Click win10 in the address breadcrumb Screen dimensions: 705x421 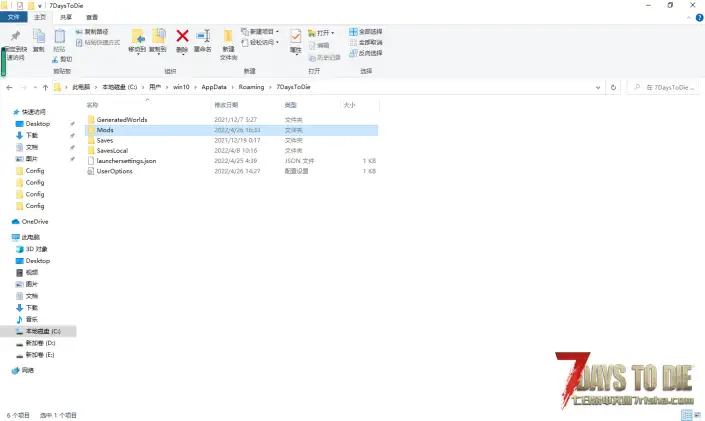pos(181,87)
